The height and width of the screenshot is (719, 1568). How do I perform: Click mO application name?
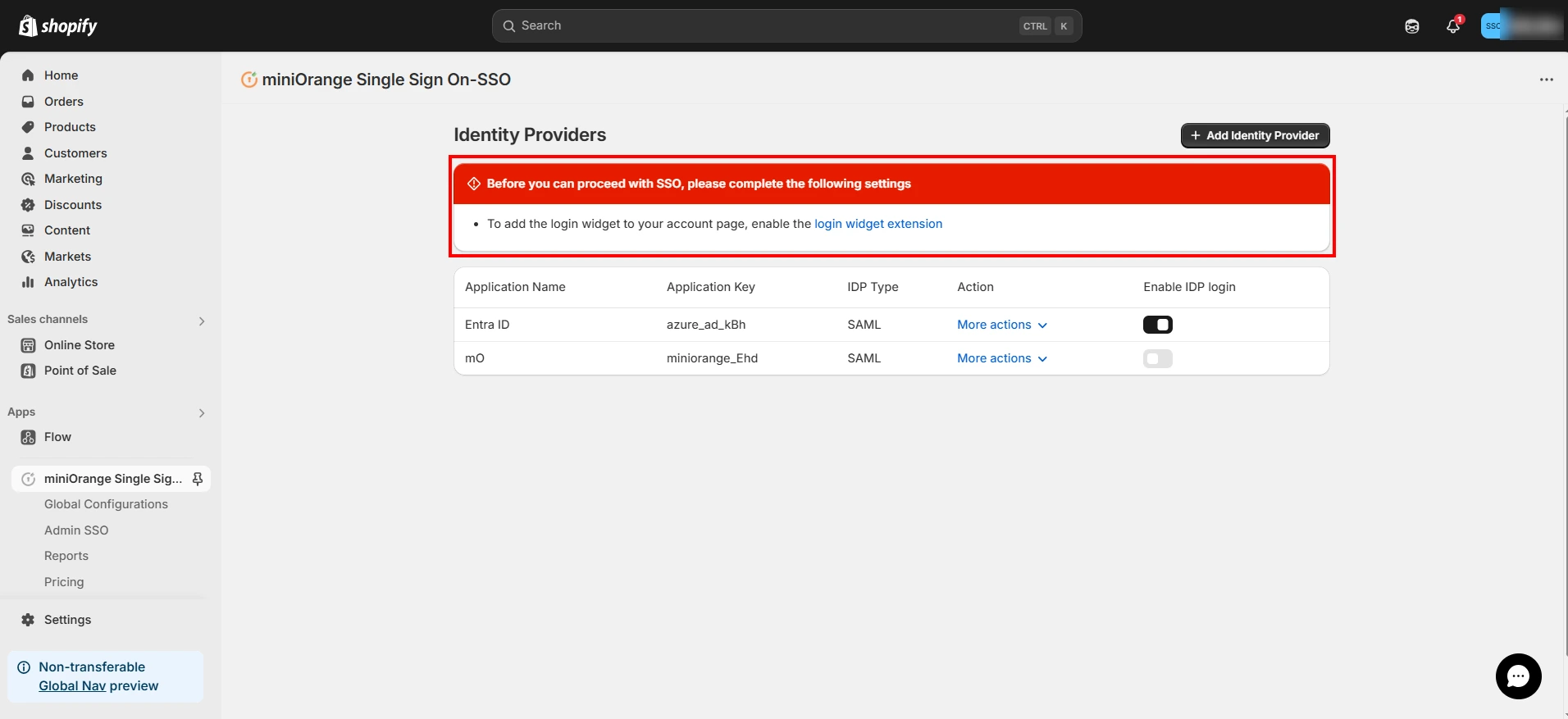pos(475,358)
